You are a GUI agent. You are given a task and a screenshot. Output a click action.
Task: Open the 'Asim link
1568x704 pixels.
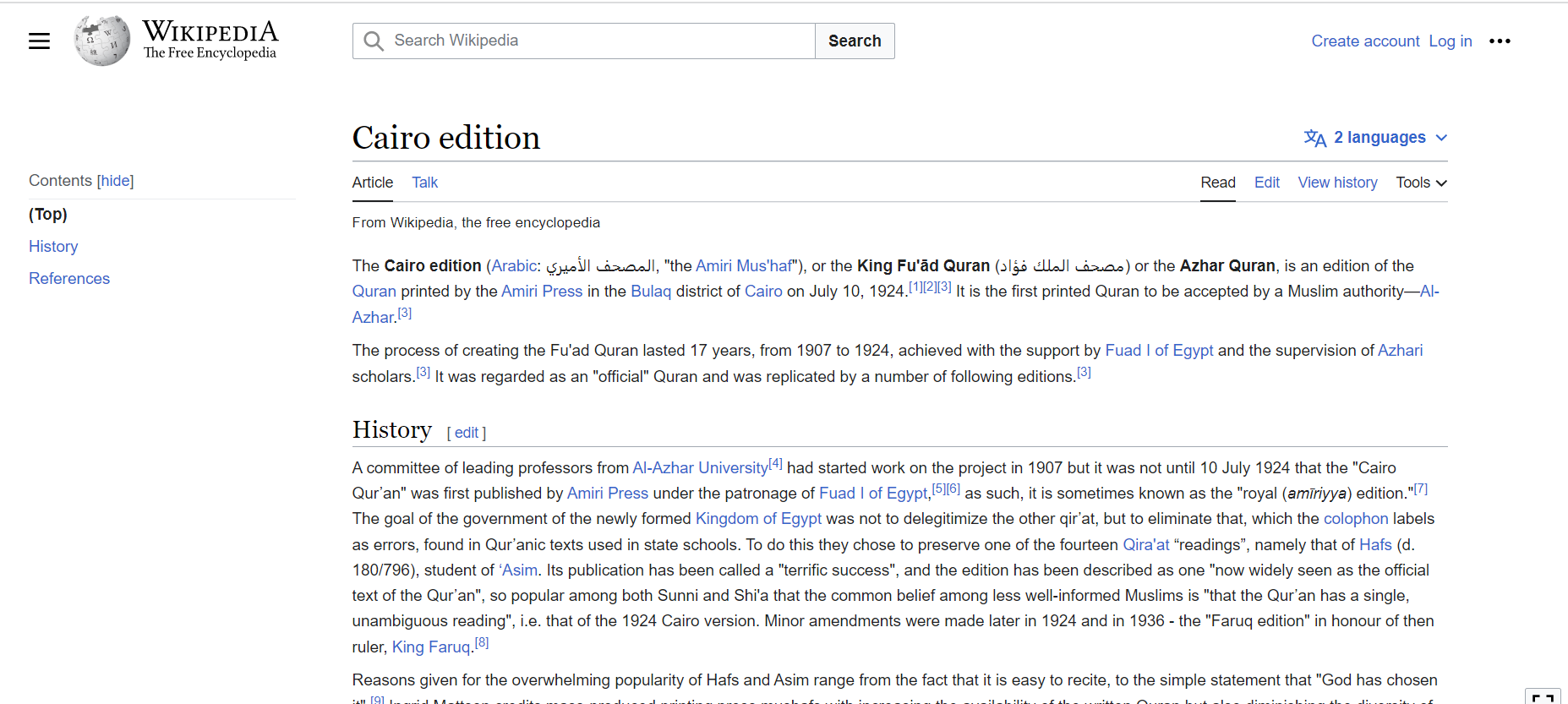(x=518, y=570)
